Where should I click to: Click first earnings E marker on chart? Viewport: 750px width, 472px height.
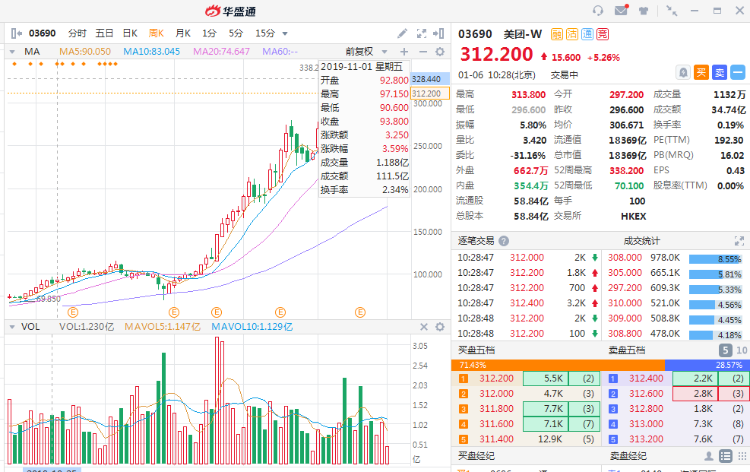pyautogui.click(x=73, y=312)
